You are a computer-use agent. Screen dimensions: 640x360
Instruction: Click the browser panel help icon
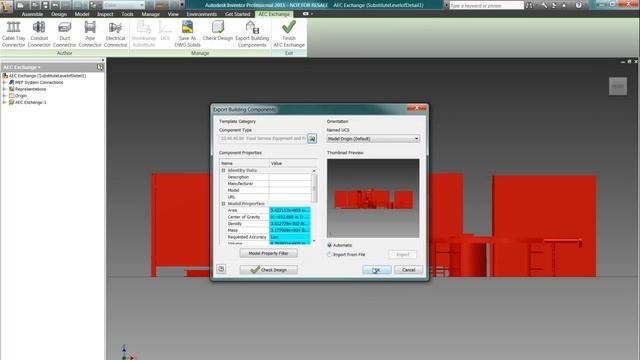pos(100,67)
